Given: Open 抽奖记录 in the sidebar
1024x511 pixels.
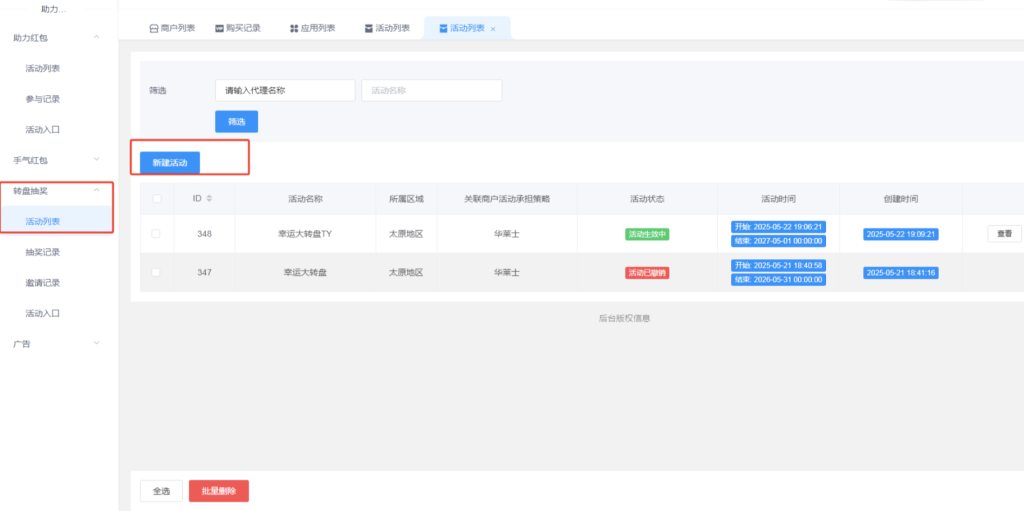Looking at the screenshot, I should [43, 252].
